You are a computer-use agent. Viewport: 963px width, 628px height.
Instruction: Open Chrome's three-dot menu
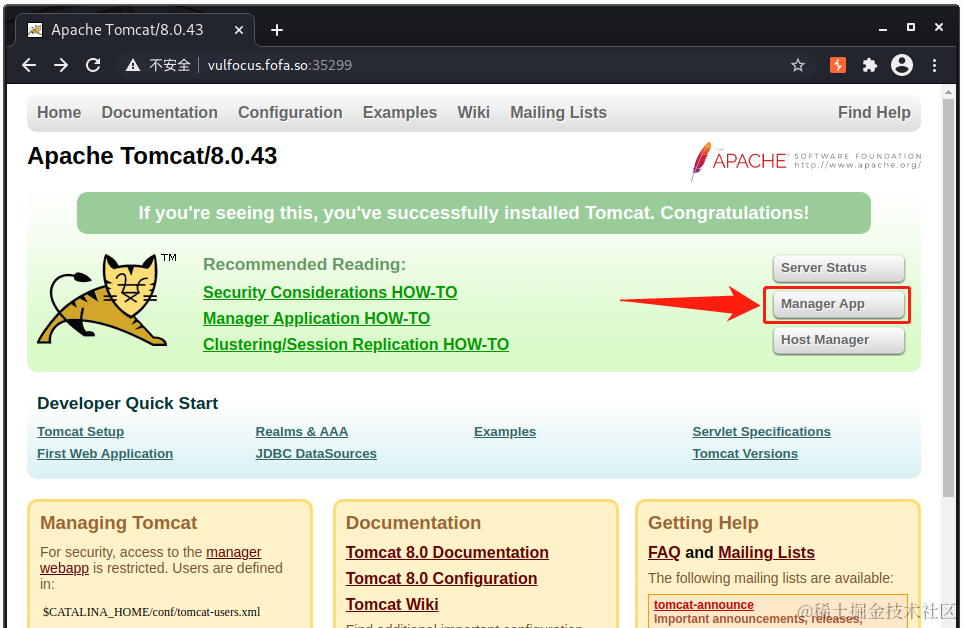[x=934, y=65]
